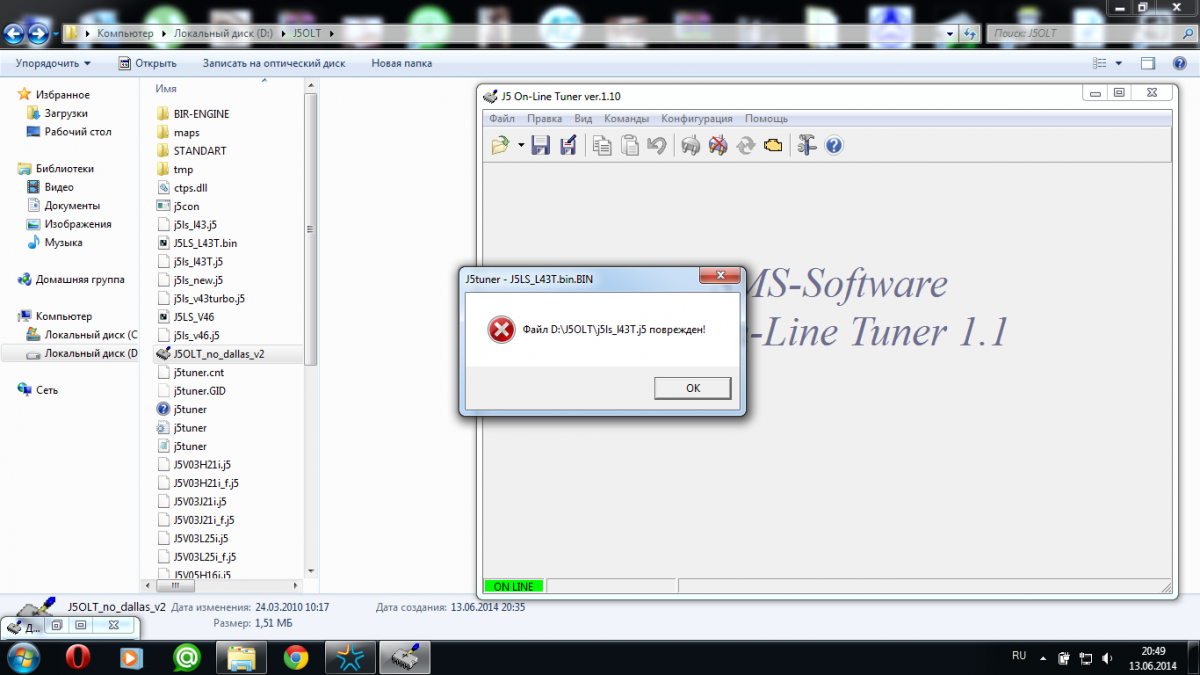
Task: Click Новая папка in the Explorer toolbar
Action: click(x=402, y=63)
